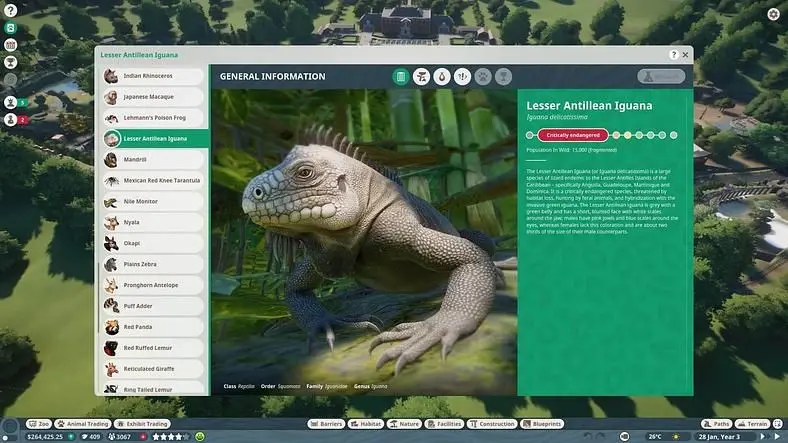Open the Nature build menu
This screenshot has width=788, height=443.
404,424
